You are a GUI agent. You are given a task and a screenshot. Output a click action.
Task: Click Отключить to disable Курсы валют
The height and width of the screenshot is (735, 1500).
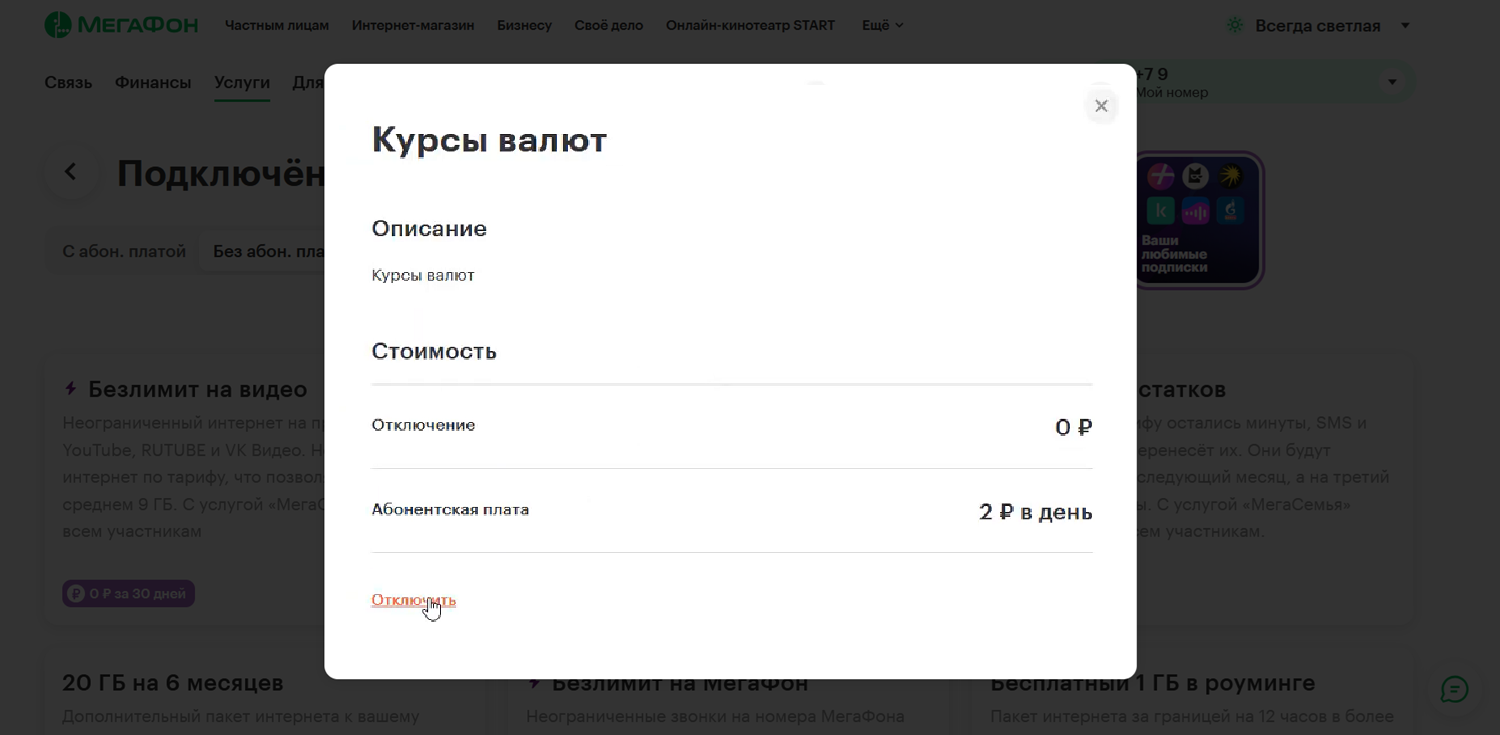point(413,600)
